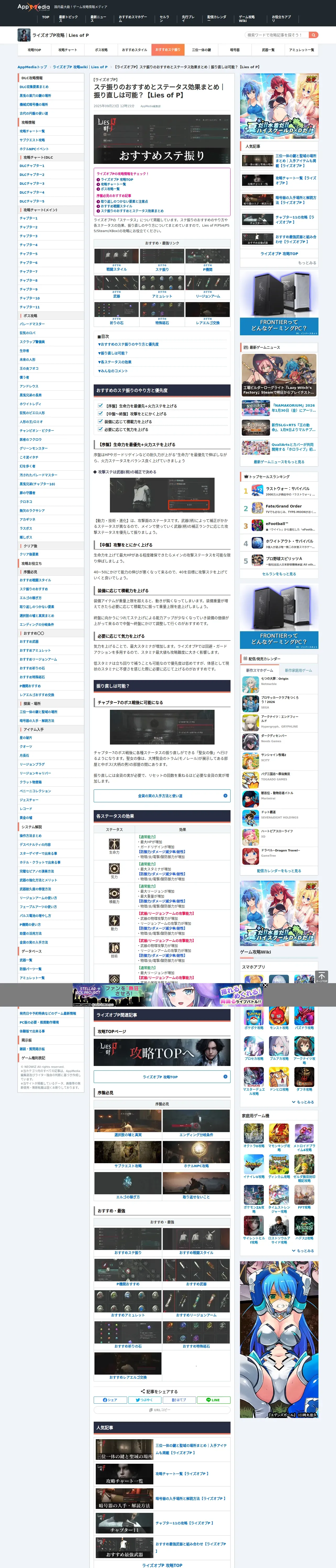The image size is (336, 1568).
Task: Switch to the 武器一覧 tab
Action: 268,50
